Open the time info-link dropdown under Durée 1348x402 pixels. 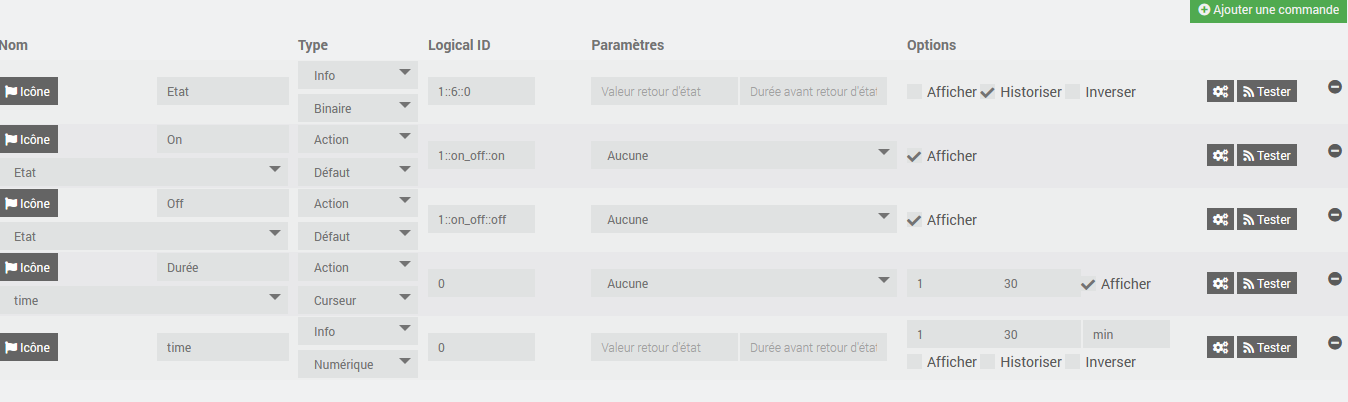[x=145, y=300]
